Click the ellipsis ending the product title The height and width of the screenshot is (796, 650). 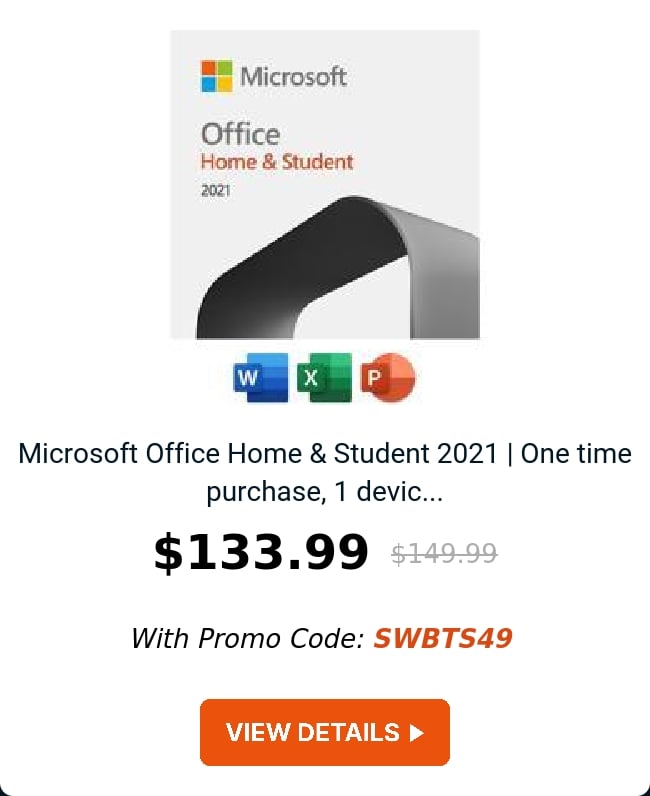pos(432,492)
